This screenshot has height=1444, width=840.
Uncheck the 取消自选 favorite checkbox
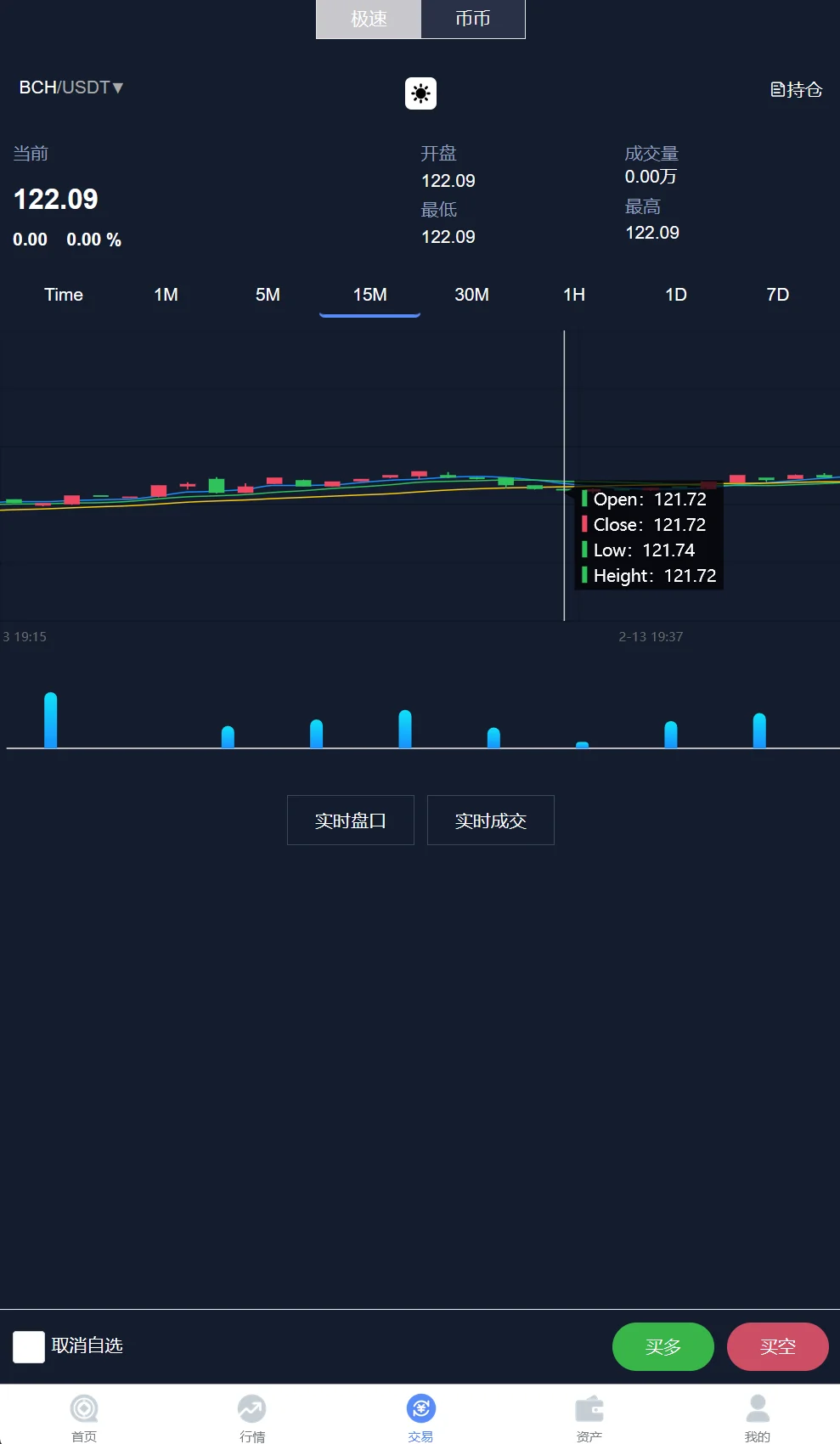click(x=29, y=1346)
